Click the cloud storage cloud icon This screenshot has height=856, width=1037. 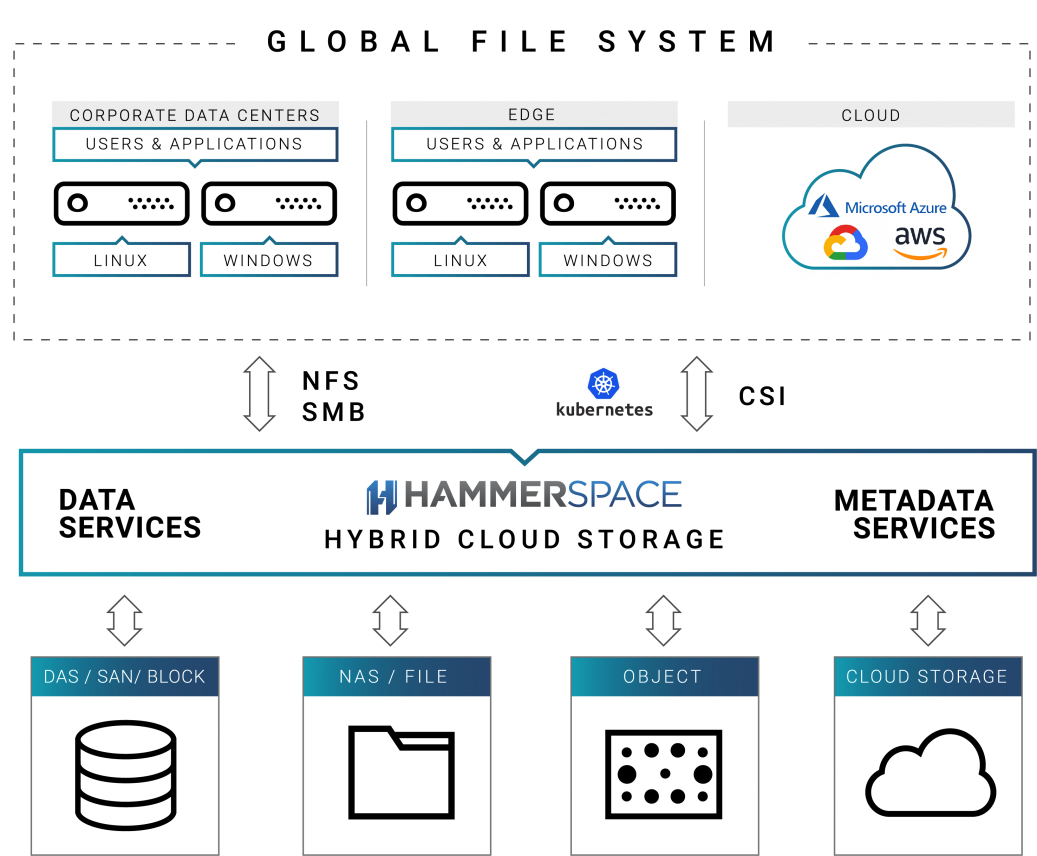point(931,773)
